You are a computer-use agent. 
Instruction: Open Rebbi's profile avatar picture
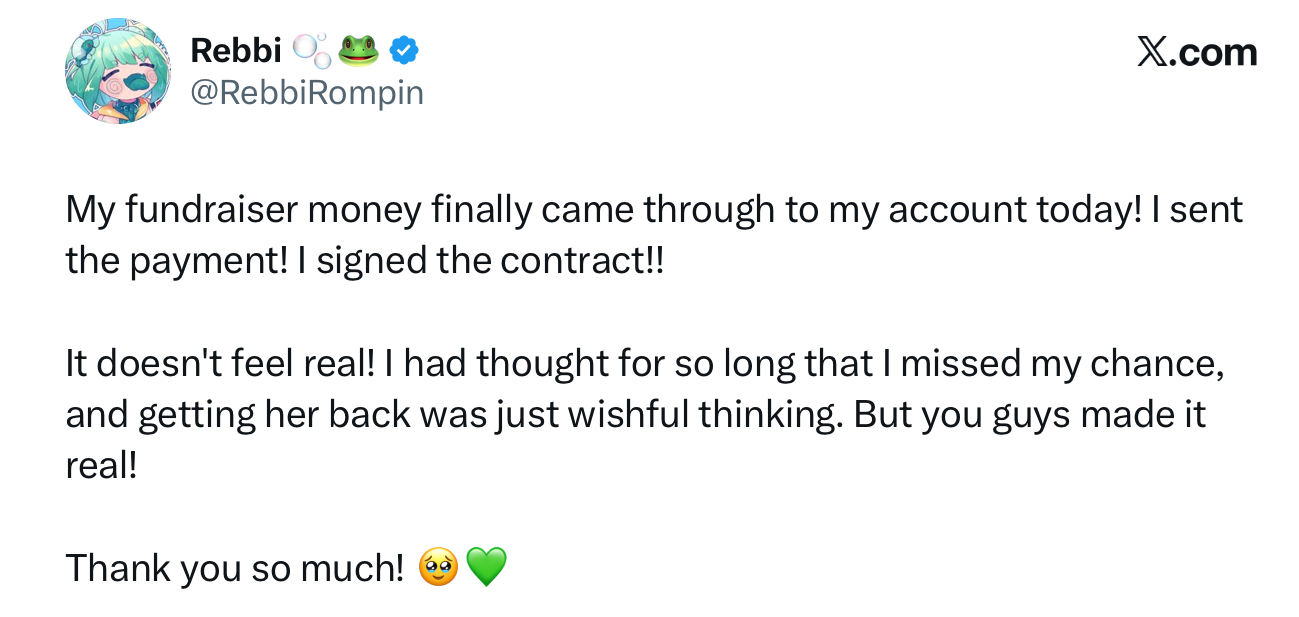118,71
